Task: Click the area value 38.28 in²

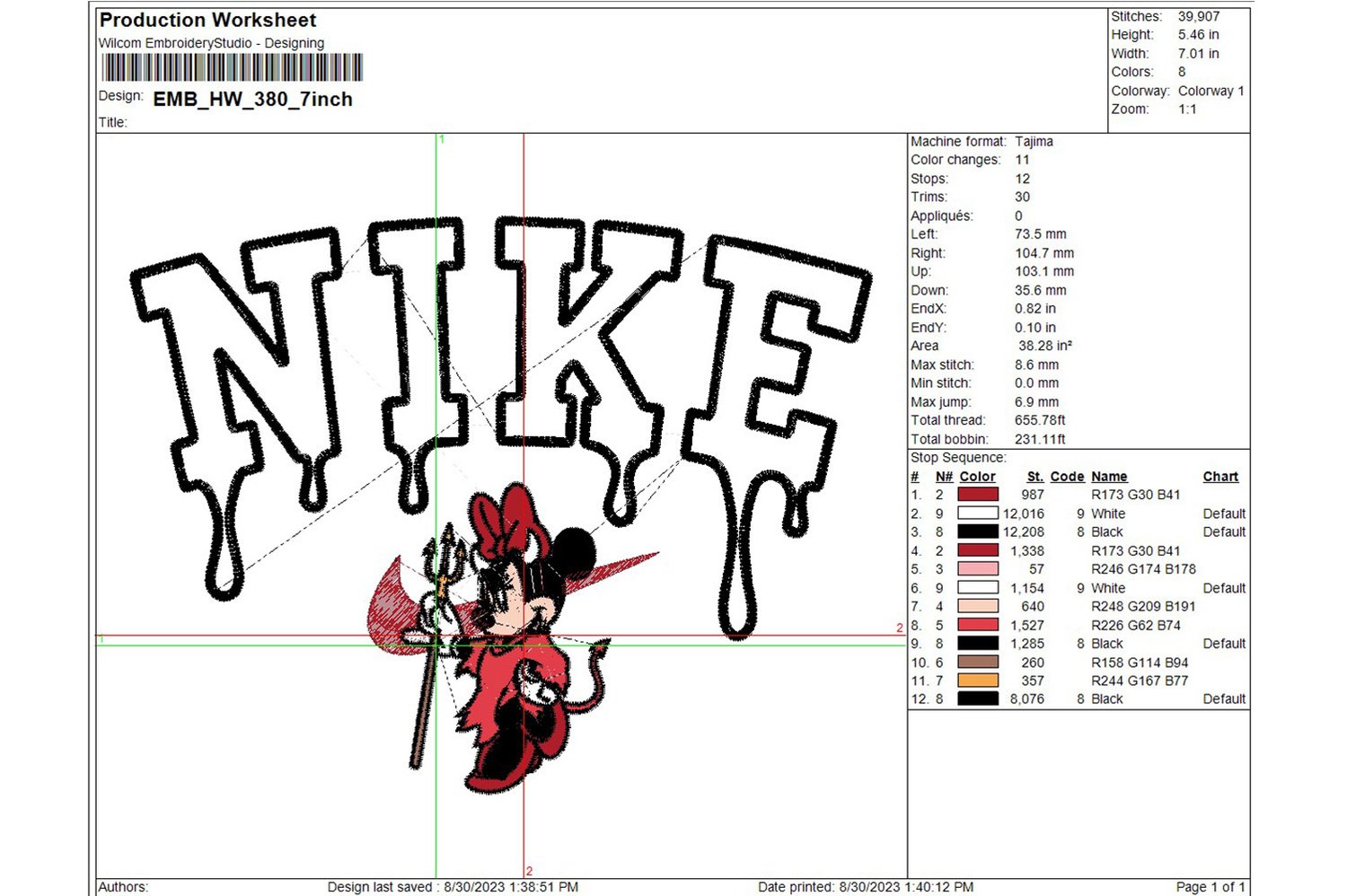Action: (x=1045, y=346)
